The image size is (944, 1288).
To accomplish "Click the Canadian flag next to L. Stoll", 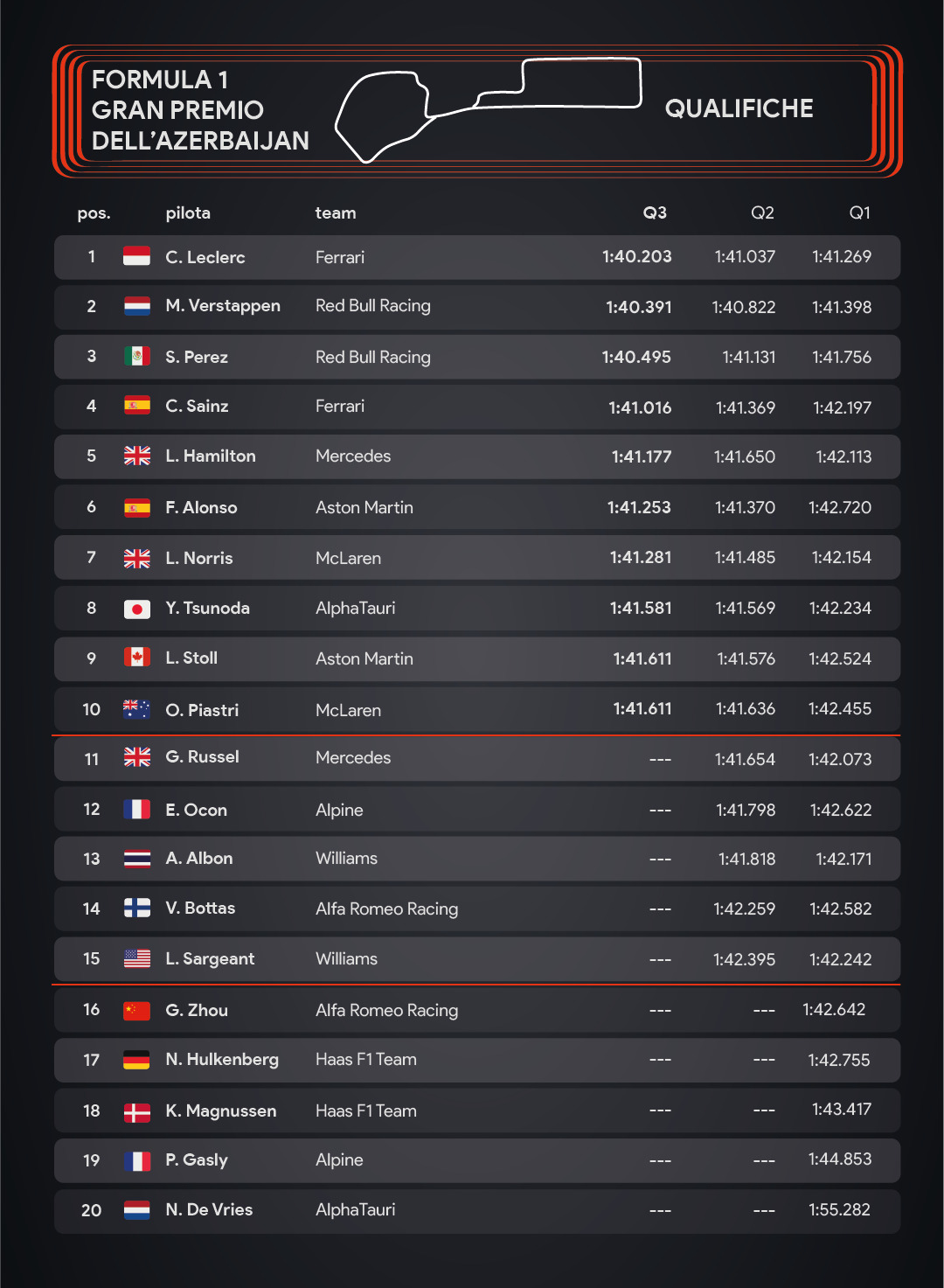I will pos(136,658).
